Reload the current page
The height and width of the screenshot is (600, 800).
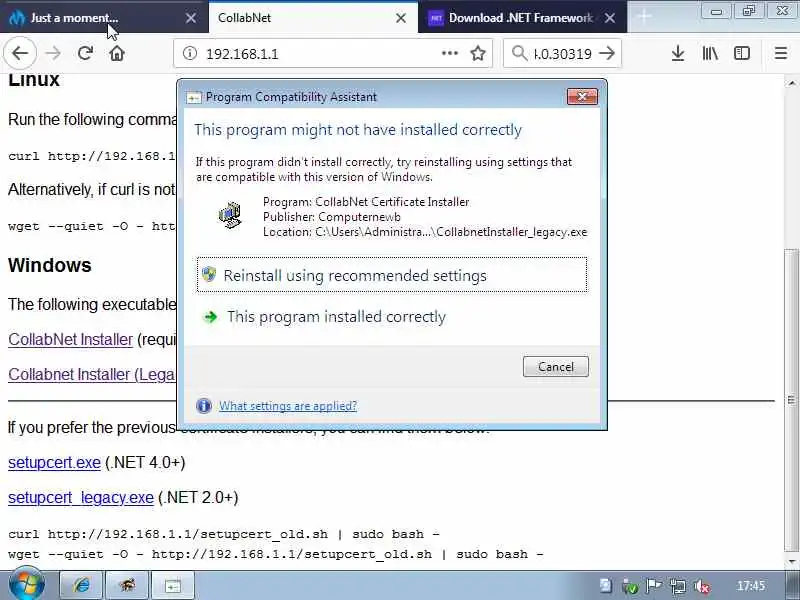[x=85, y=53]
